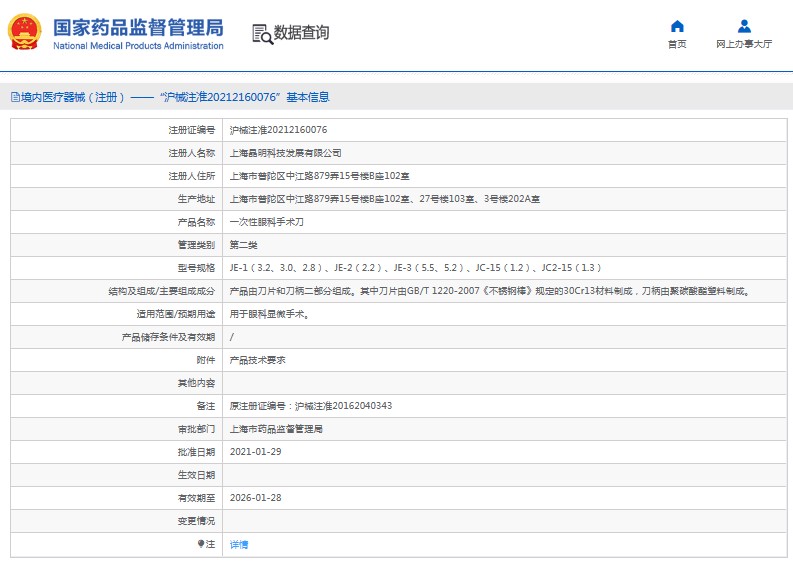Image resolution: width=793 pixels, height=564 pixels.
Task: Click the 有效期至 row label
Action: tap(196, 498)
